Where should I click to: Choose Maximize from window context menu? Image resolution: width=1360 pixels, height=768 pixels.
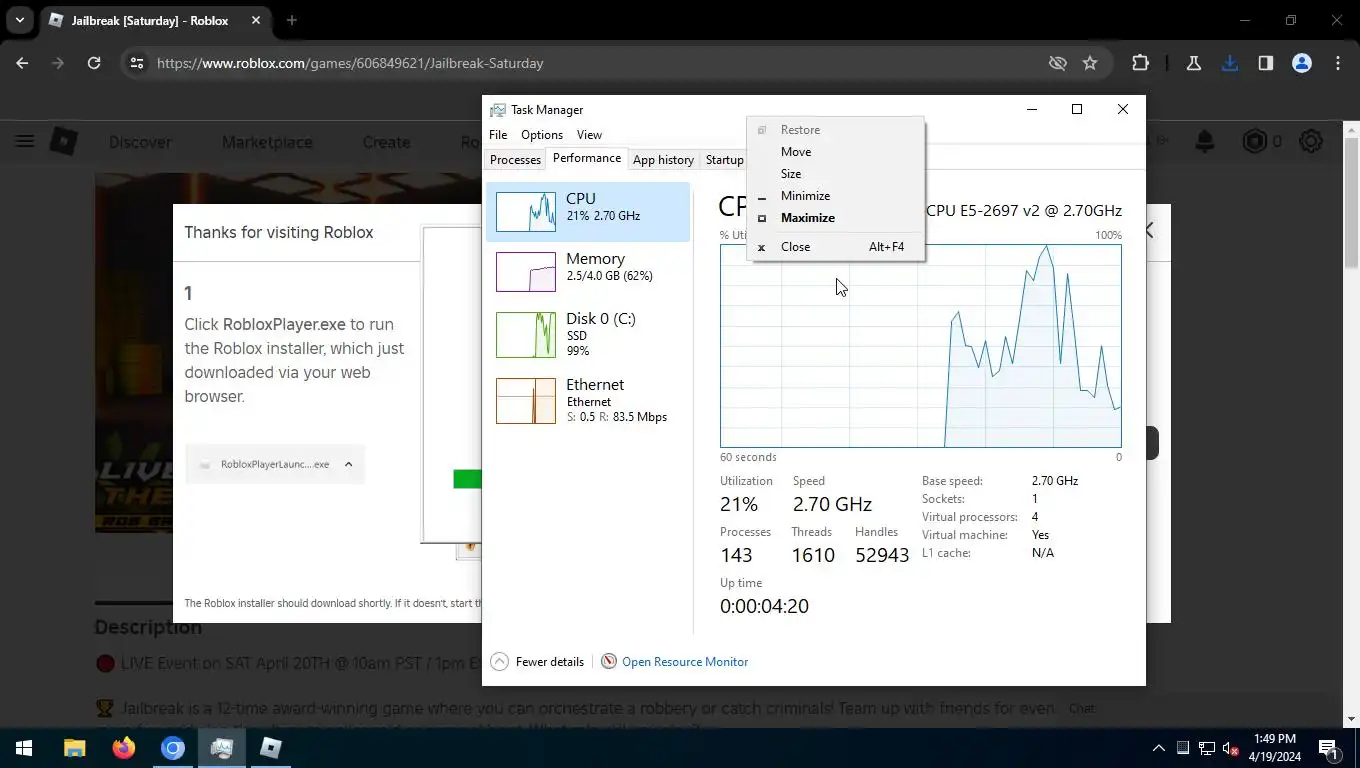(x=835, y=218)
